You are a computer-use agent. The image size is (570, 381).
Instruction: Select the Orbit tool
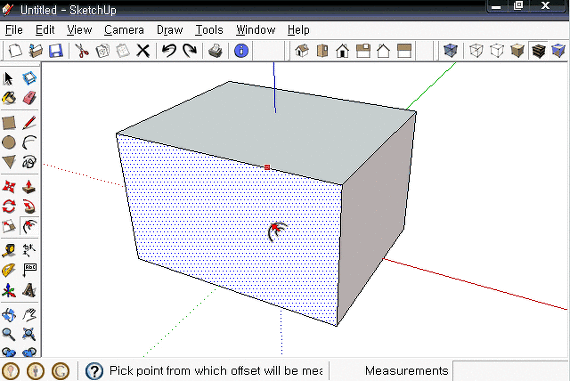coord(9,315)
